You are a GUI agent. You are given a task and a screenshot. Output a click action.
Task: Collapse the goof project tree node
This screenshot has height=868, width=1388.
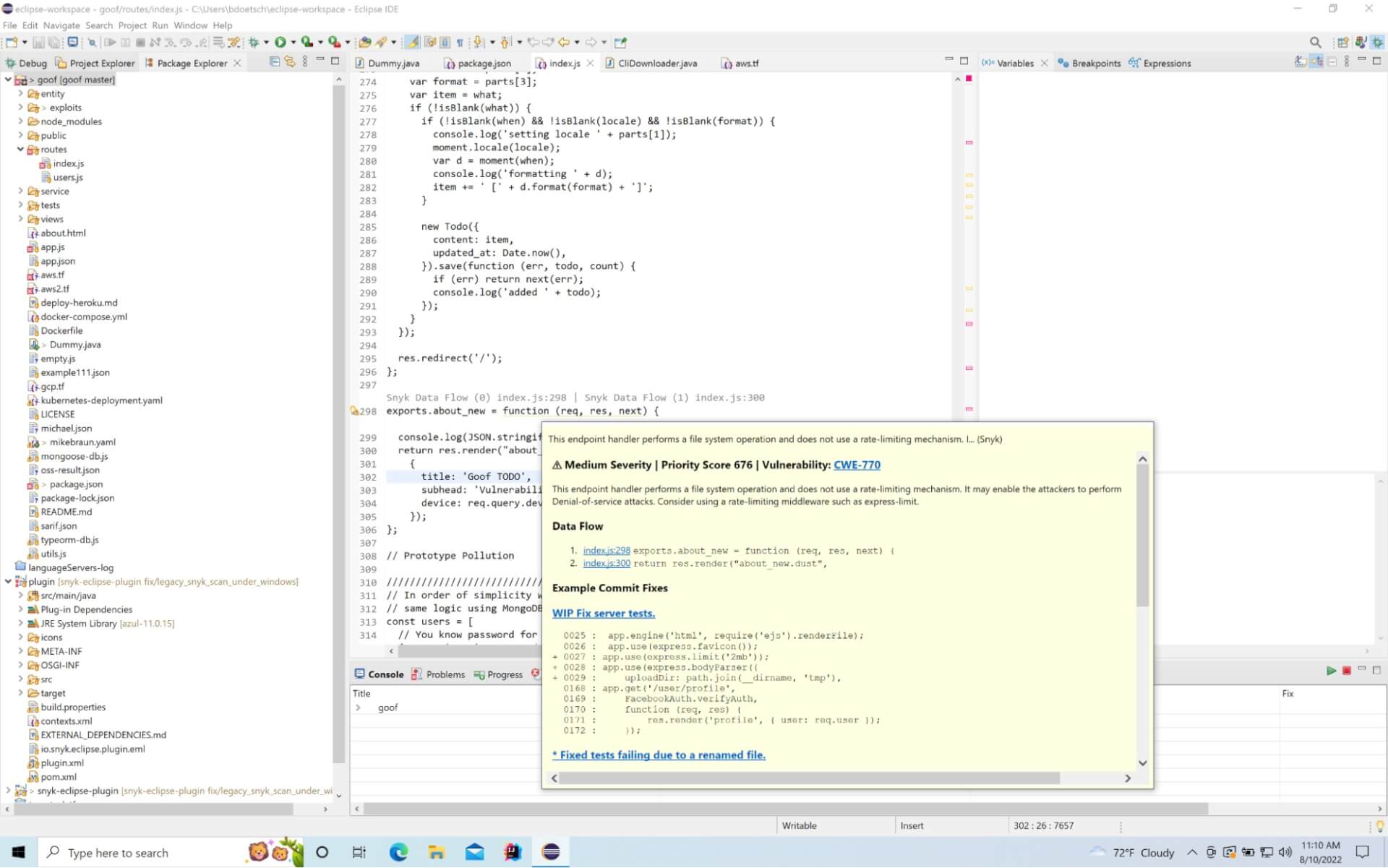[x=8, y=80]
